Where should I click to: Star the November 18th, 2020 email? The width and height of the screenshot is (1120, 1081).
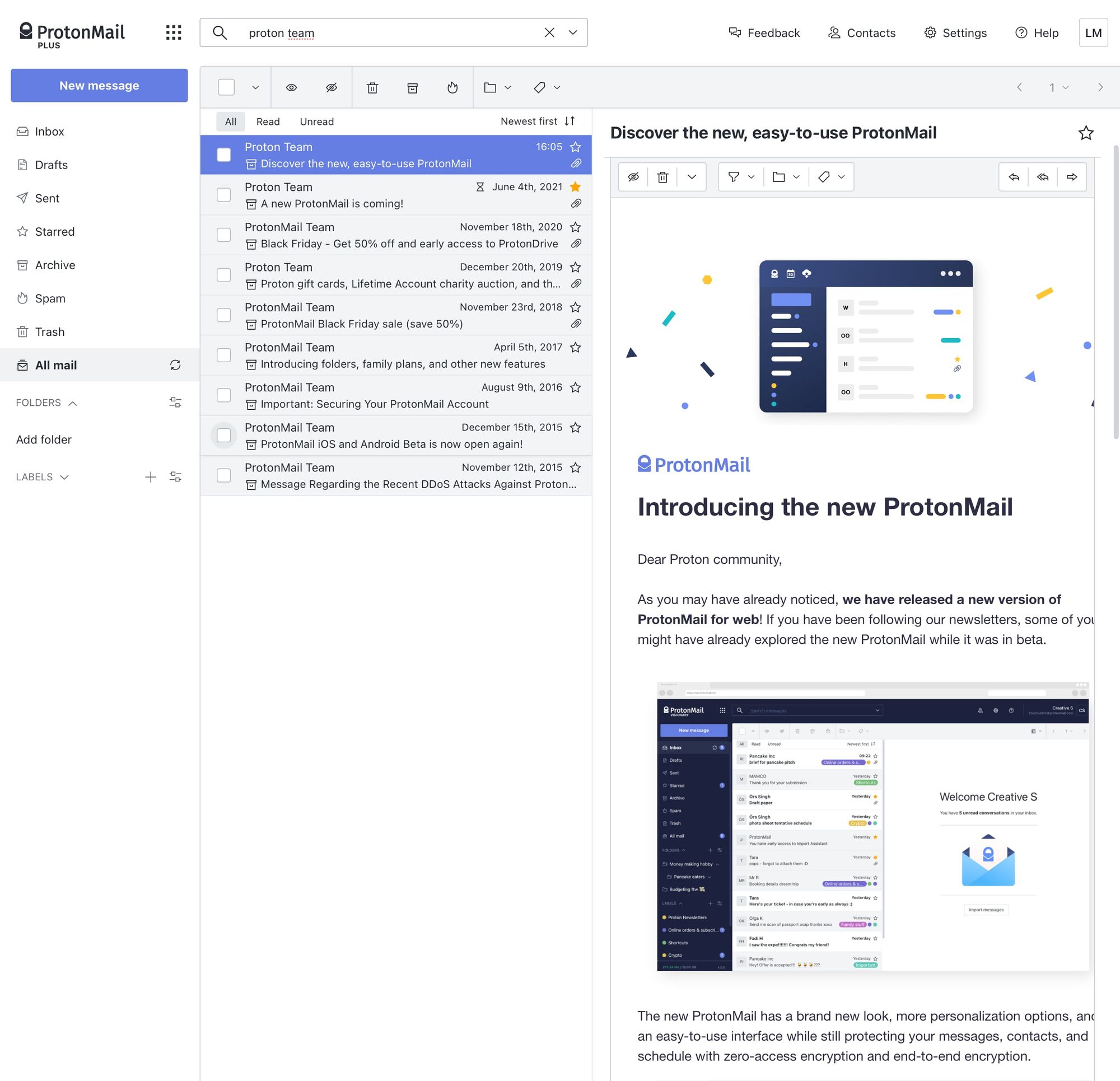tap(576, 227)
